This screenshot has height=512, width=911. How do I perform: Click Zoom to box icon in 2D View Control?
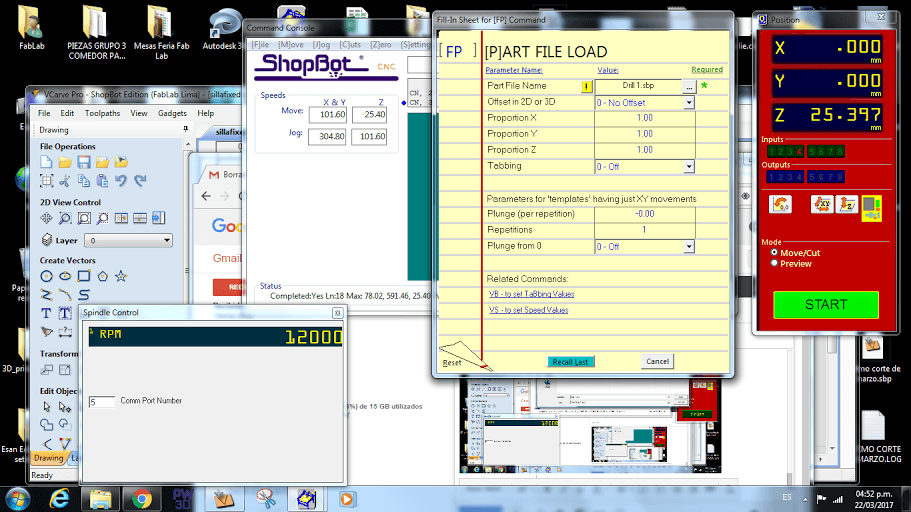(84, 218)
